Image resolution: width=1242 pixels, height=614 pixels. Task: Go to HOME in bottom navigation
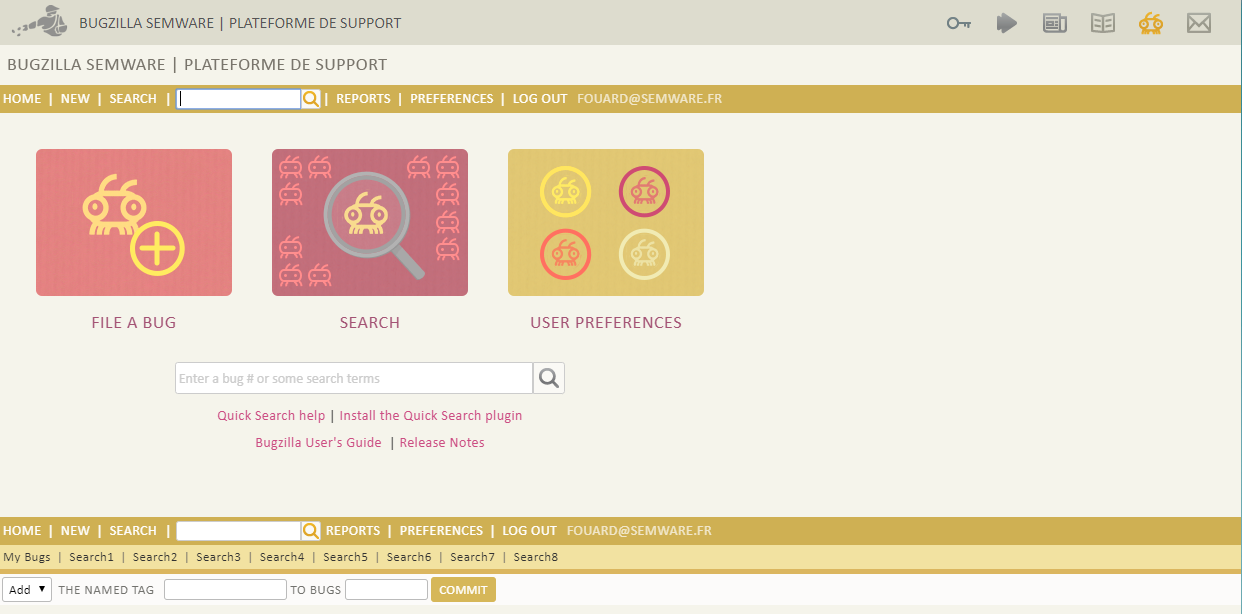(x=22, y=531)
